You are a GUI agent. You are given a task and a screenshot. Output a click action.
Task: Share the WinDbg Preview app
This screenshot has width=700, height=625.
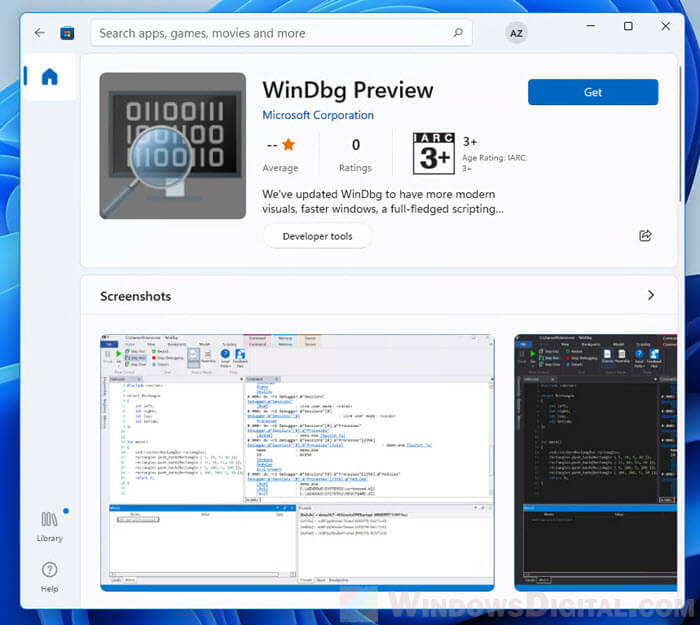(x=645, y=235)
